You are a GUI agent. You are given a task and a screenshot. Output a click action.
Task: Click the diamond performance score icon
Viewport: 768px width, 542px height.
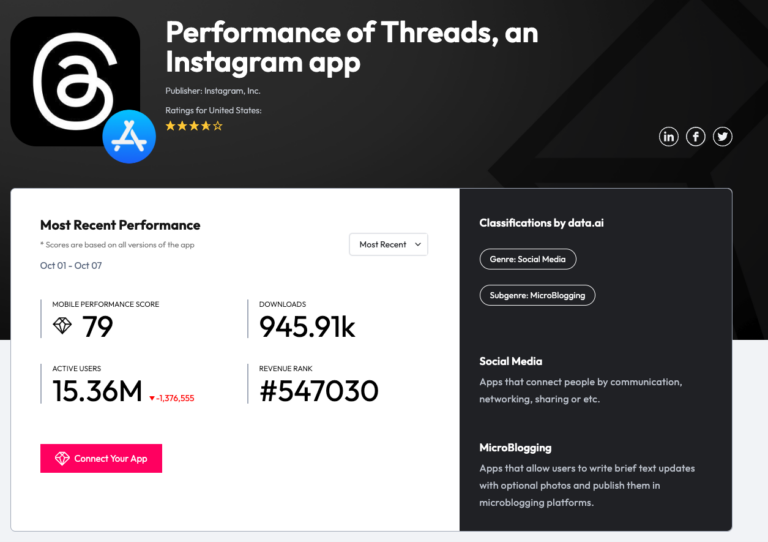[63, 326]
